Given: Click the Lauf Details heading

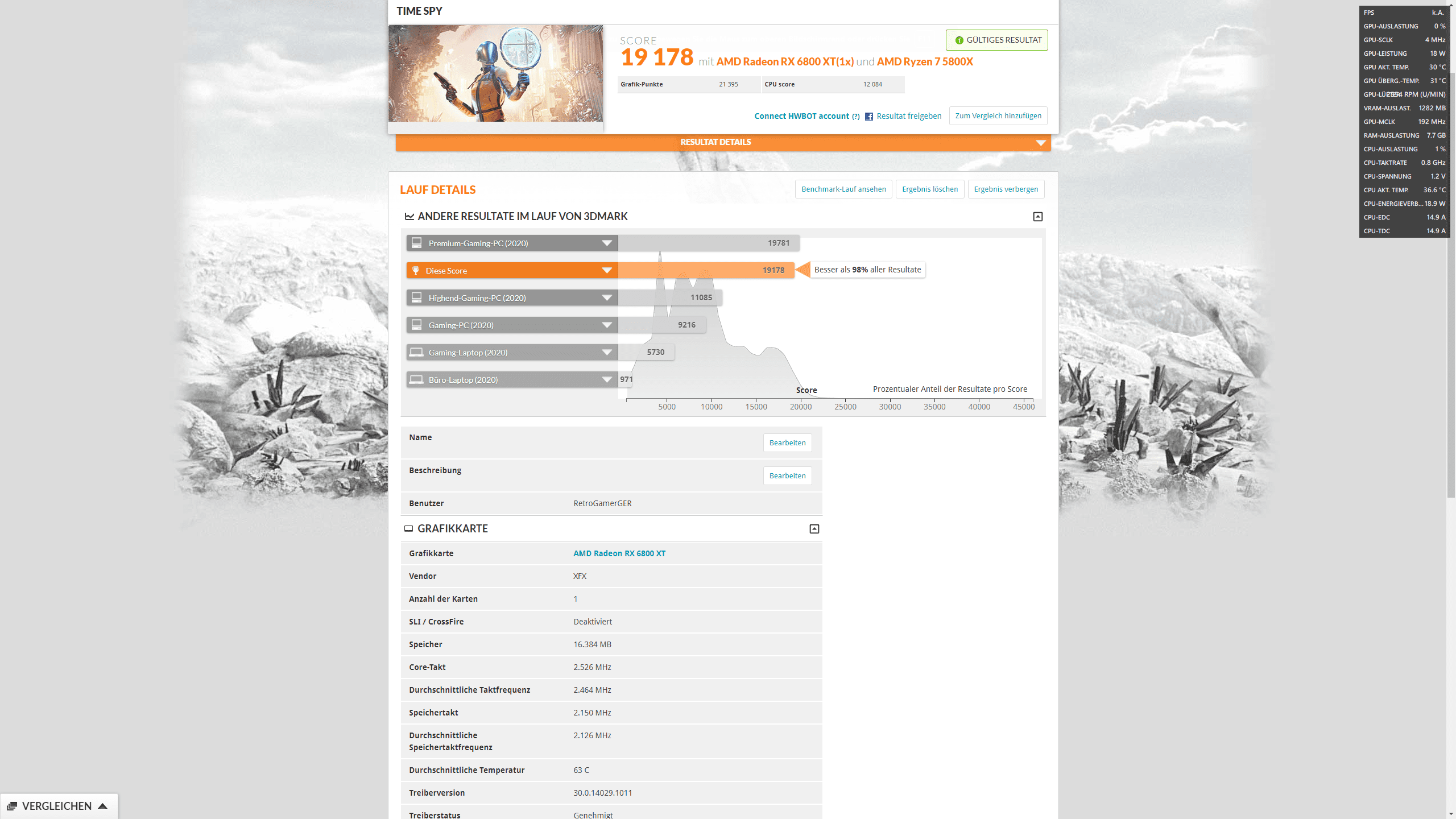Looking at the screenshot, I should (437, 190).
